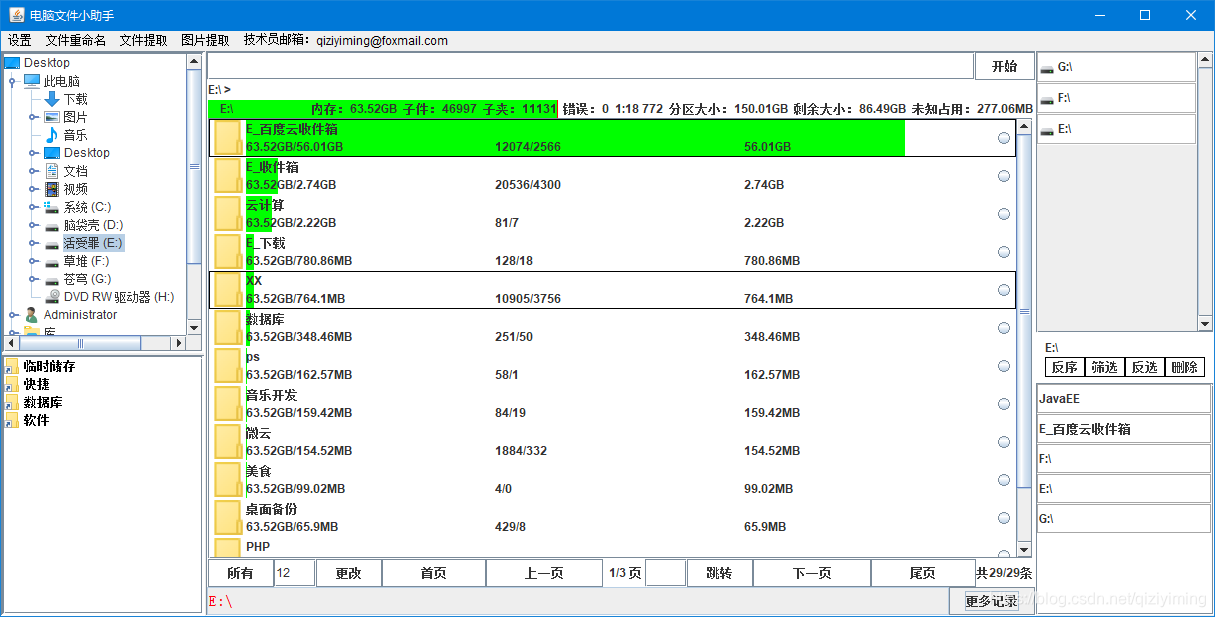Screen dimensions: 1215x617
Task: Select JavaEE in the history list
Action: 1124,398
